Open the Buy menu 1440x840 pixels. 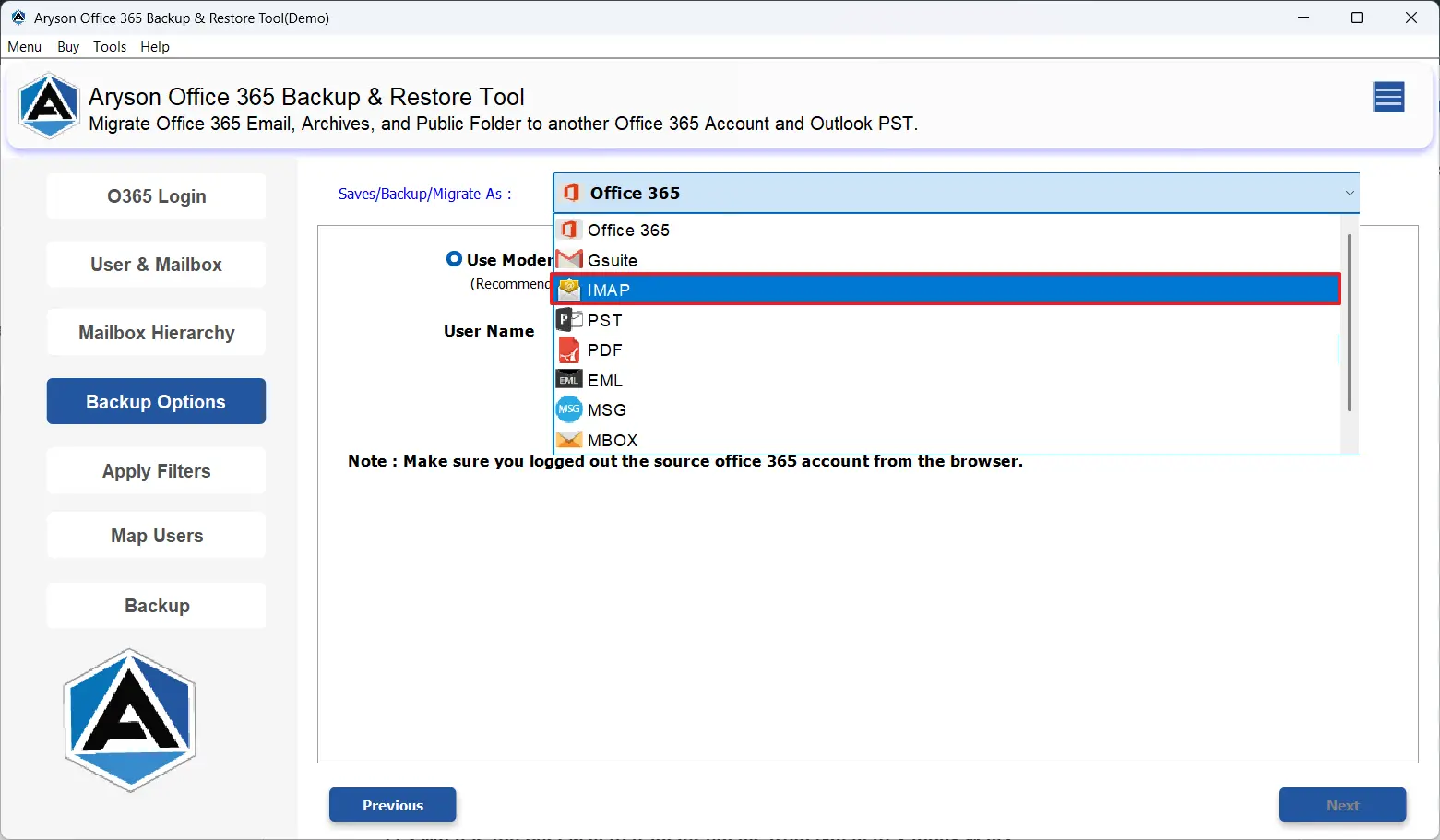pos(68,46)
